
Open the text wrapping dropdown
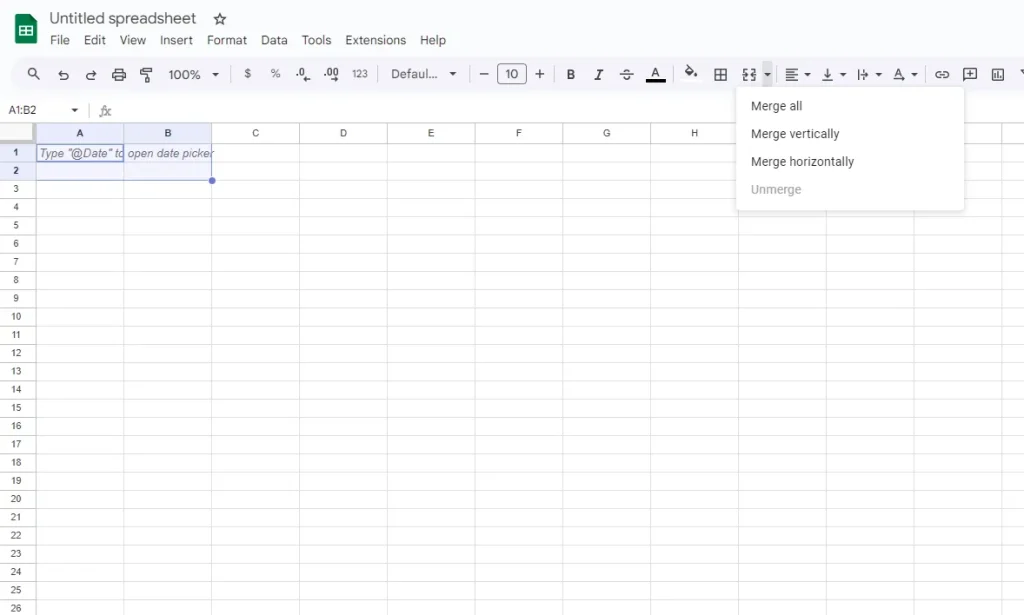pos(869,74)
